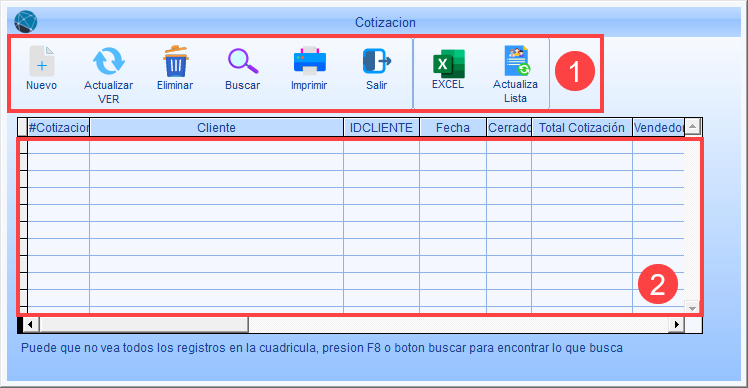Open Buscar magnifying glass search
This screenshot has width=748, height=388.
click(x=243, y=61)
